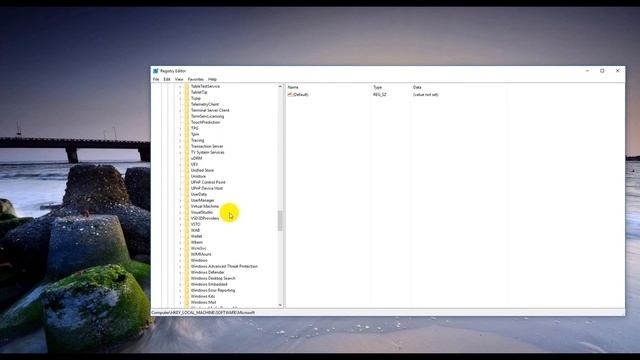
Task: Expand the Windows Kits key
Action: pos(180,296)
